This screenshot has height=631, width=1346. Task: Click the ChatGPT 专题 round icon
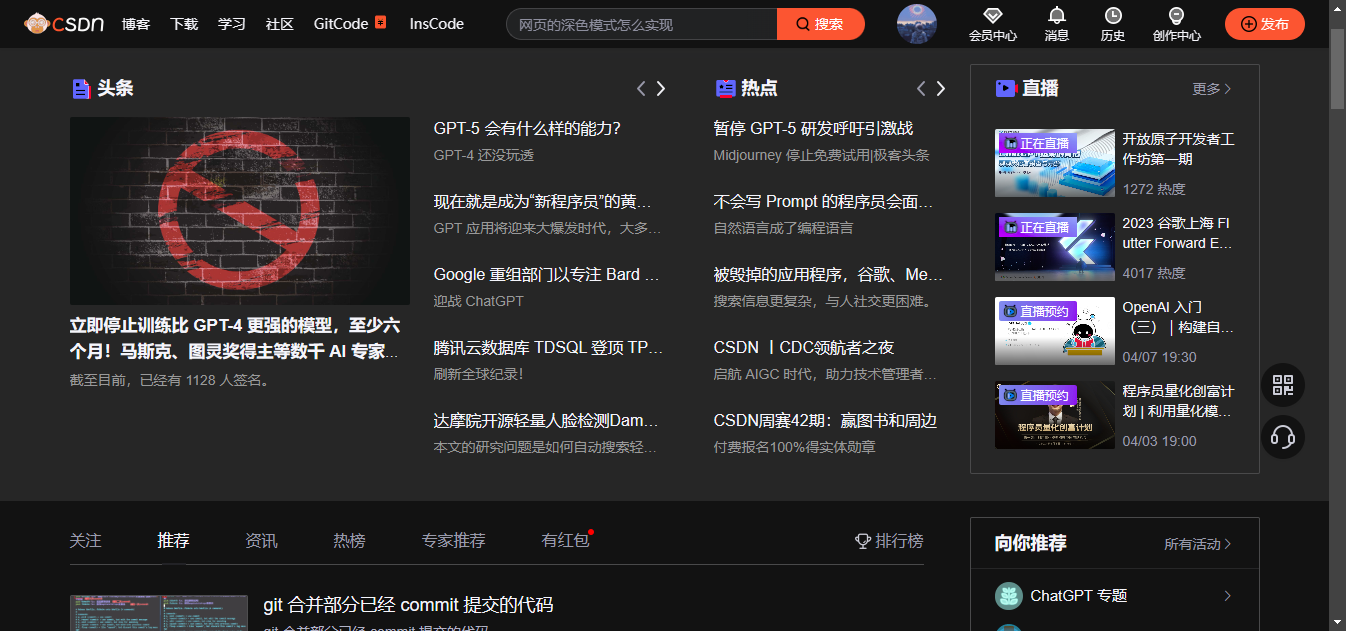pos(1008,596)
